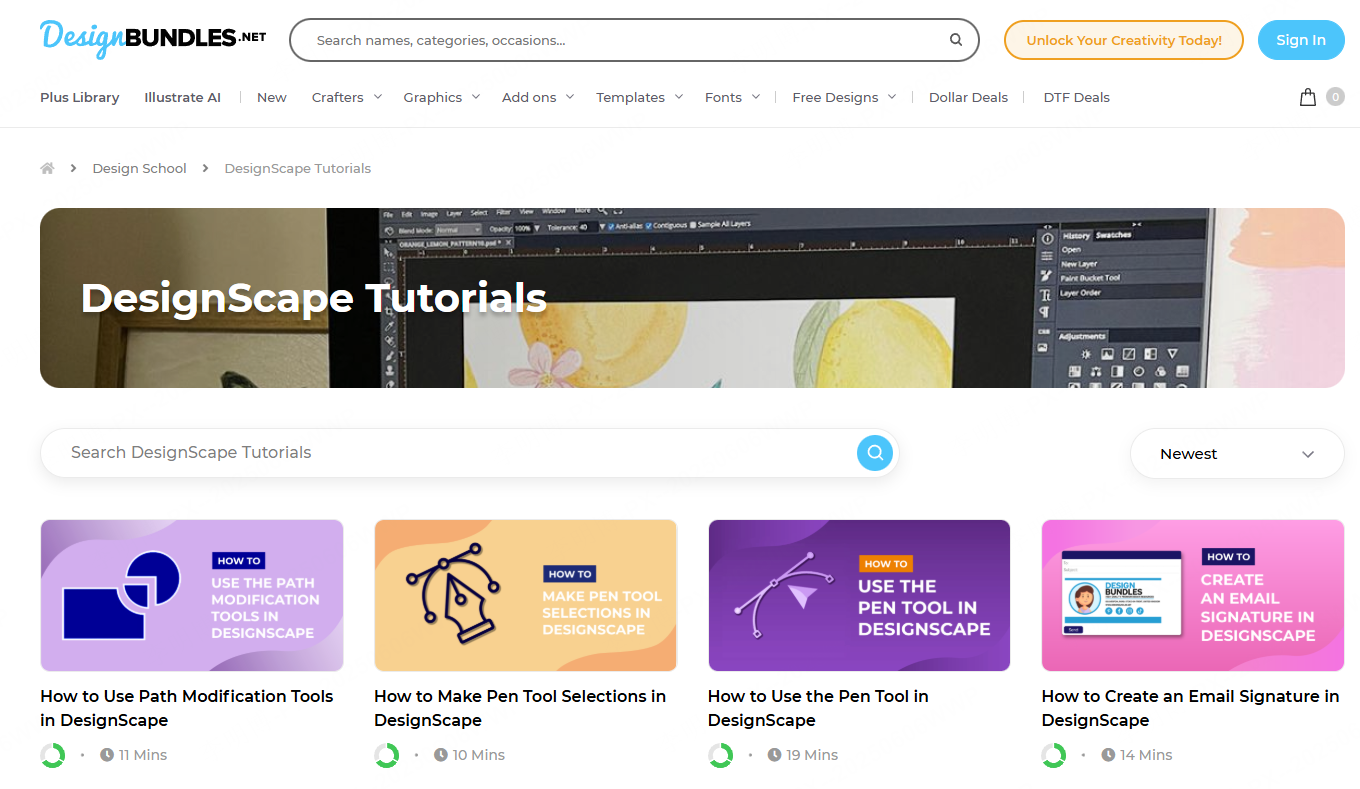The image size is (1360, 789).
Task: Open the Design School breadcrumb link
Action: (139, 168)
